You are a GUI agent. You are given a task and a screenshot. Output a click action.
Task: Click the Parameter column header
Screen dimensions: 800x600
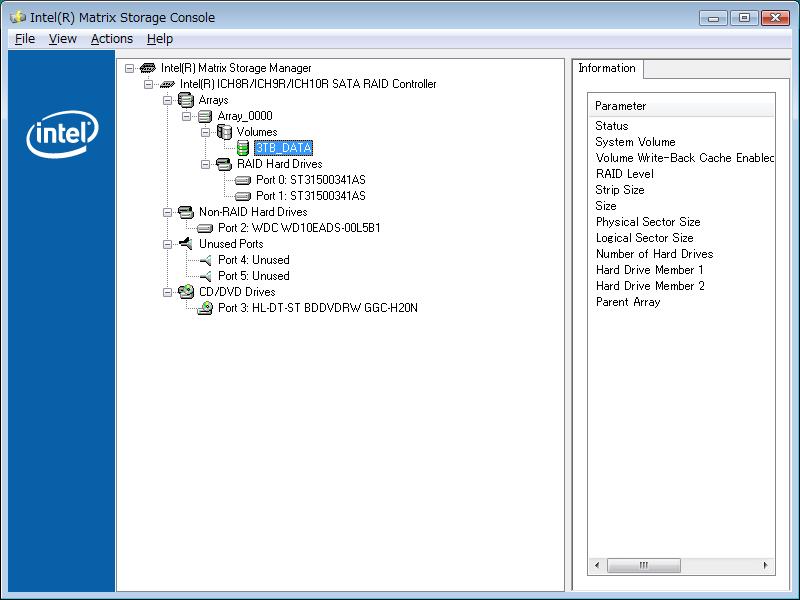(682, 106)
